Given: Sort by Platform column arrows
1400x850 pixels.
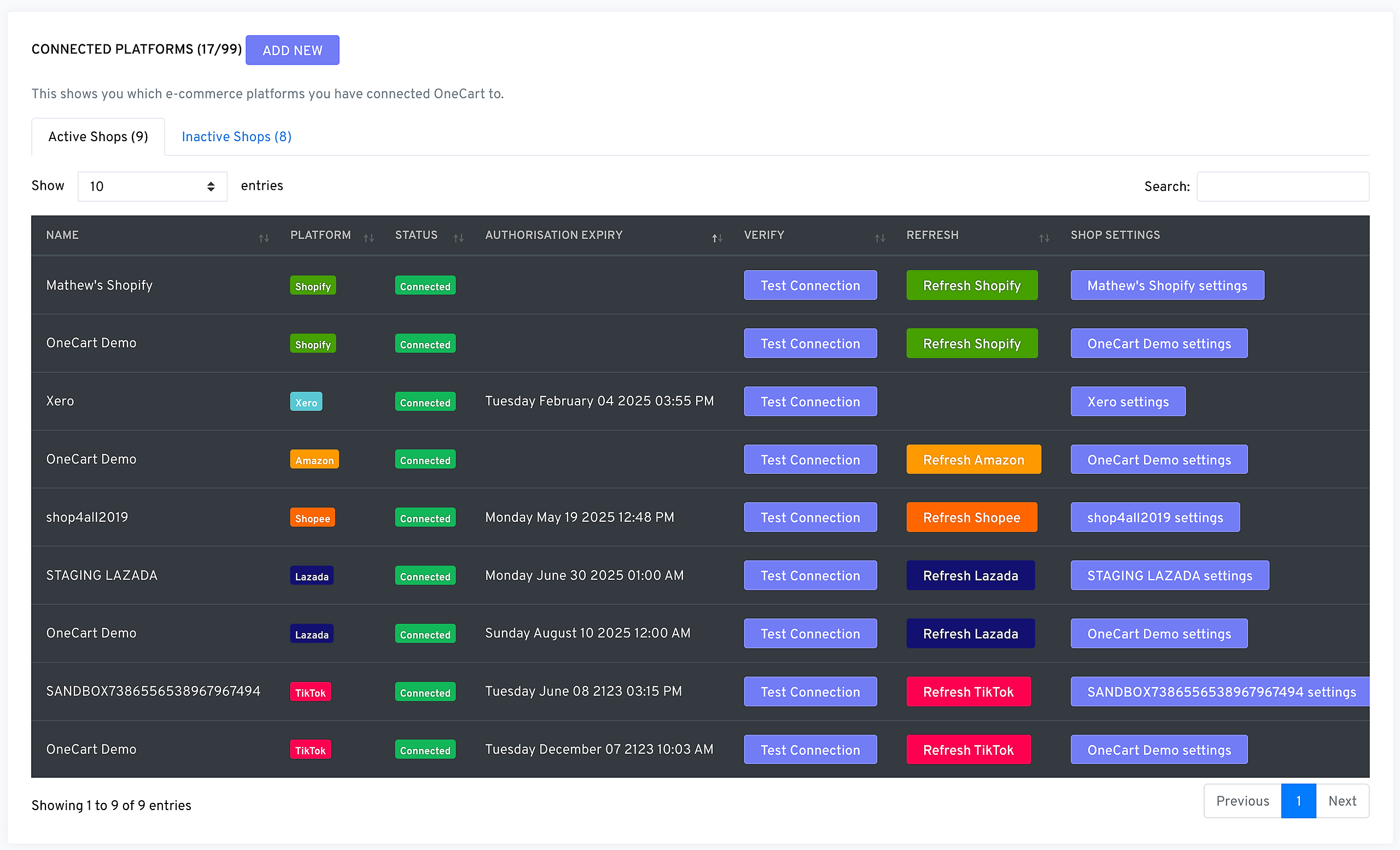Looking at the screenshot, I should click(369, 238).
